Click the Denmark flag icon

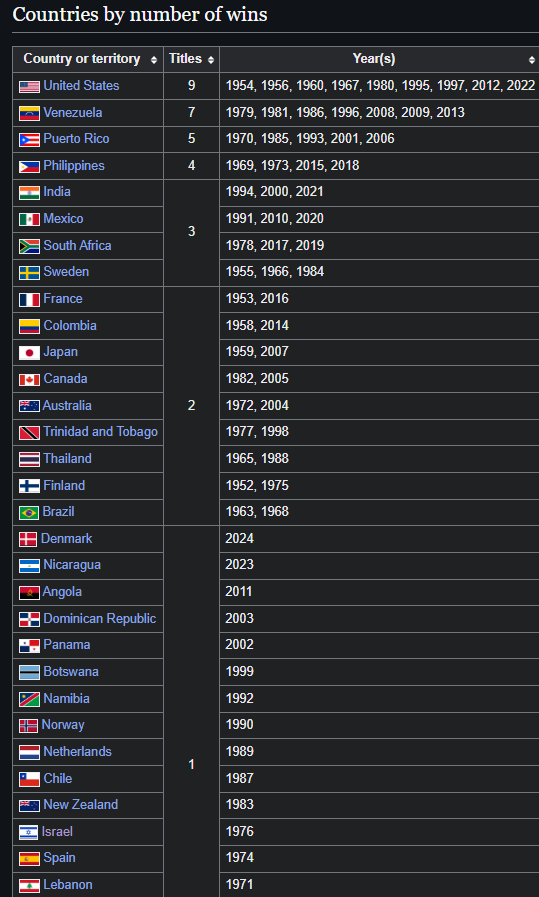[28, 539]
